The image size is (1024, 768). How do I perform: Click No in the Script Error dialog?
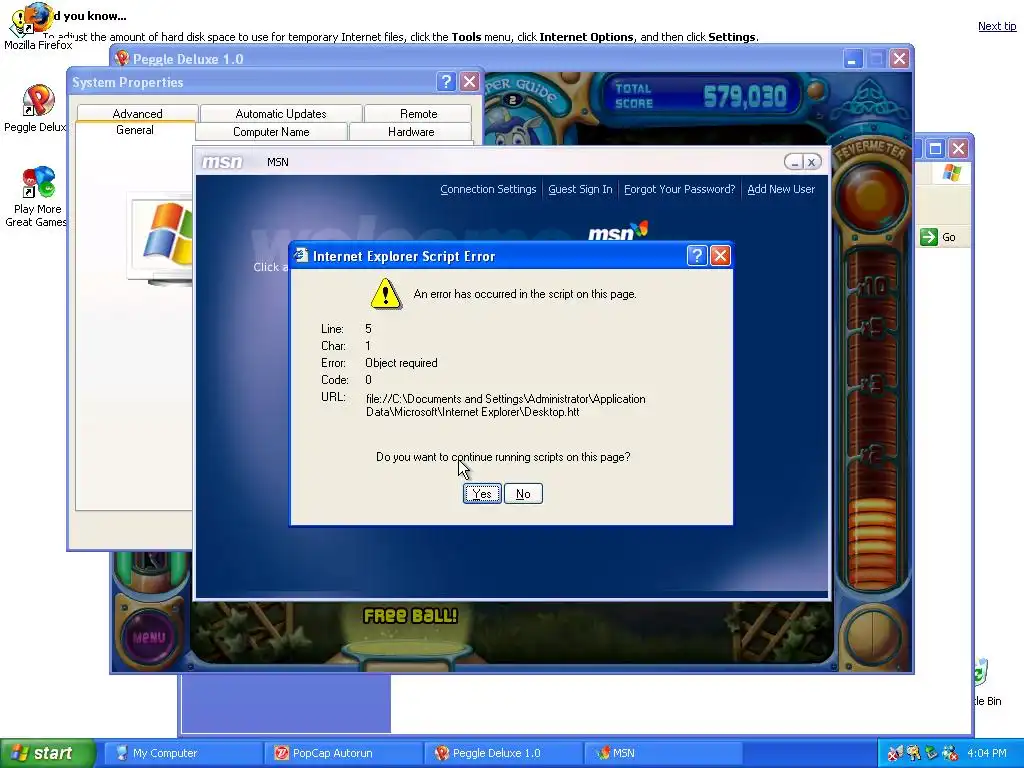[x=523, y=494]
